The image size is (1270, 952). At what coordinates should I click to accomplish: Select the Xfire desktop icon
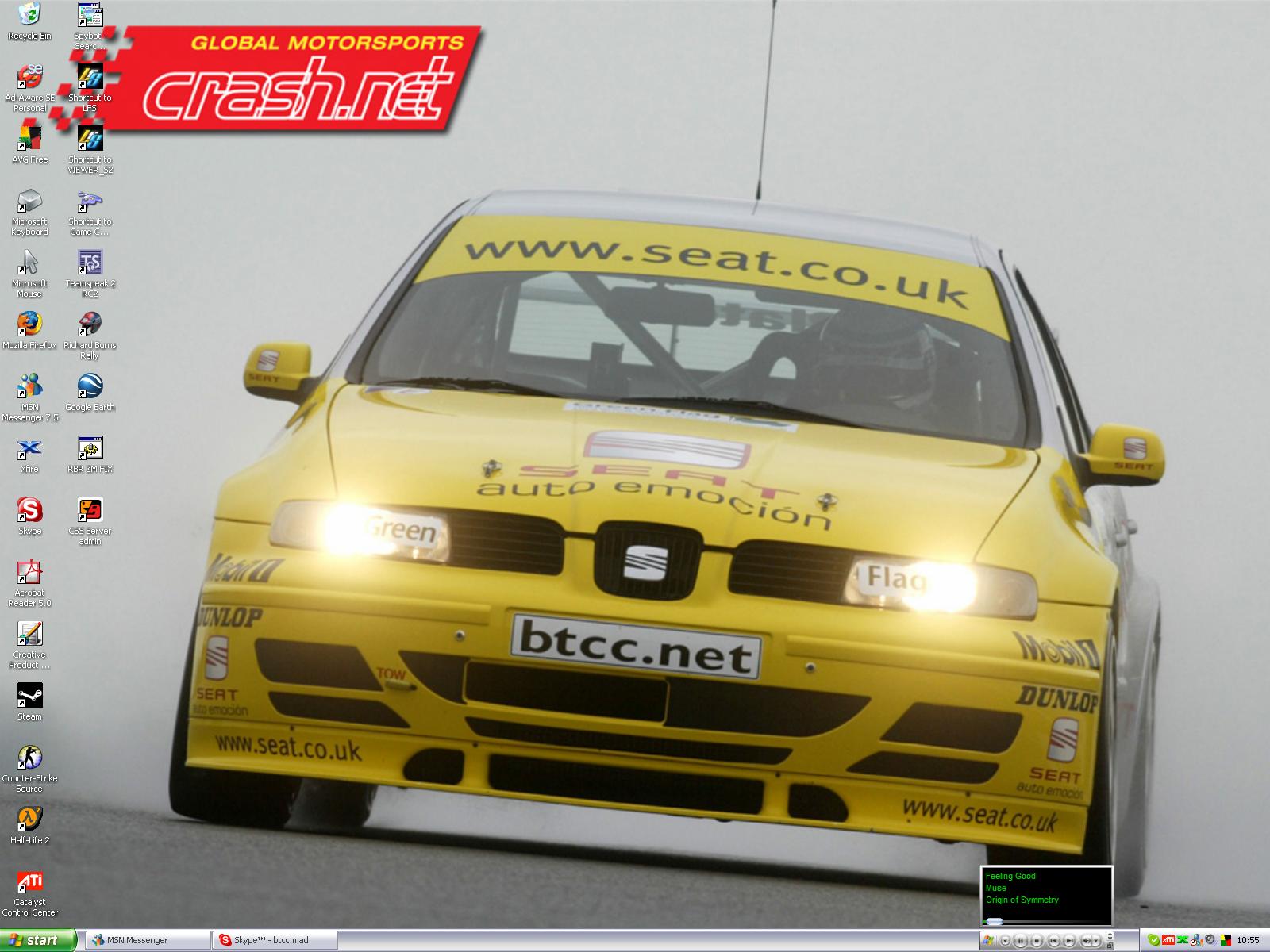pyautogui.click(x=29, y=454)
